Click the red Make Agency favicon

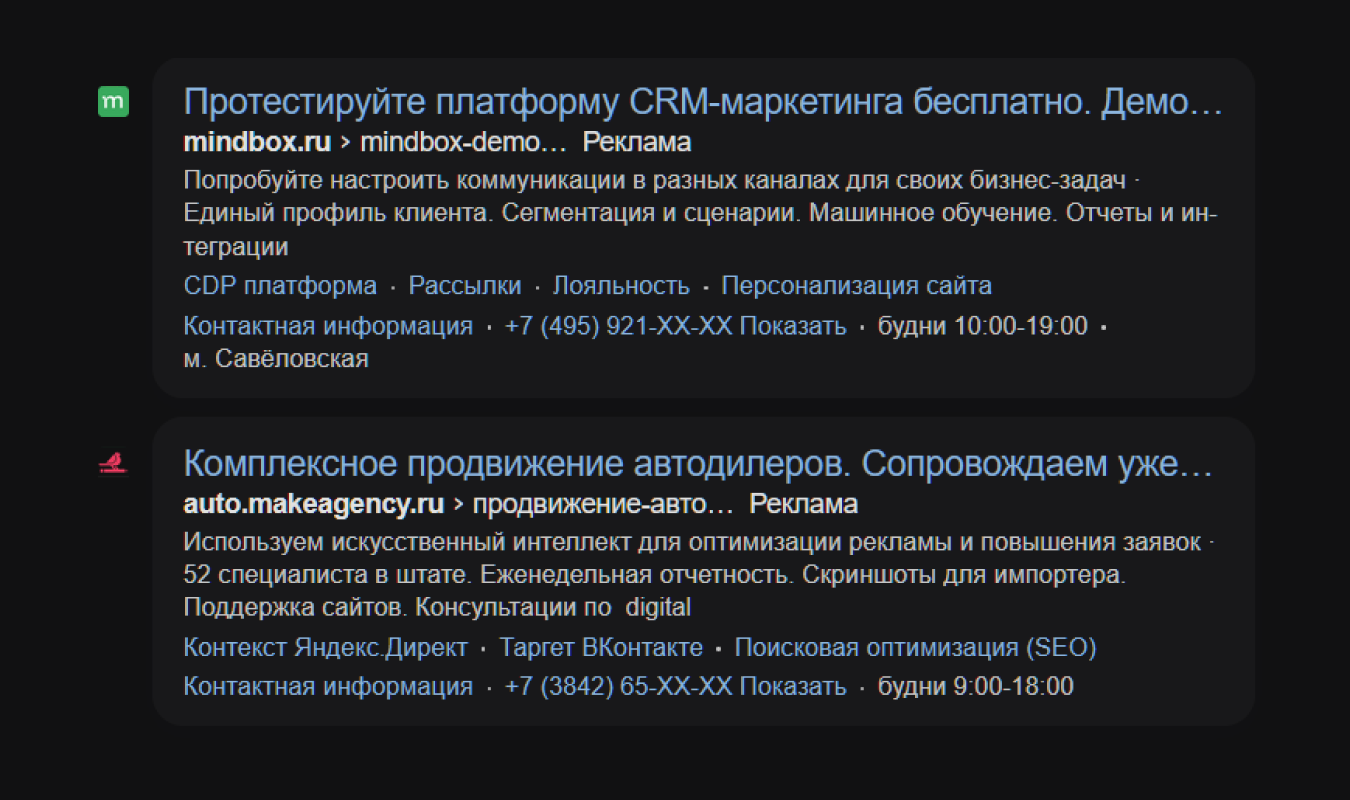click(x=113, y=463)
